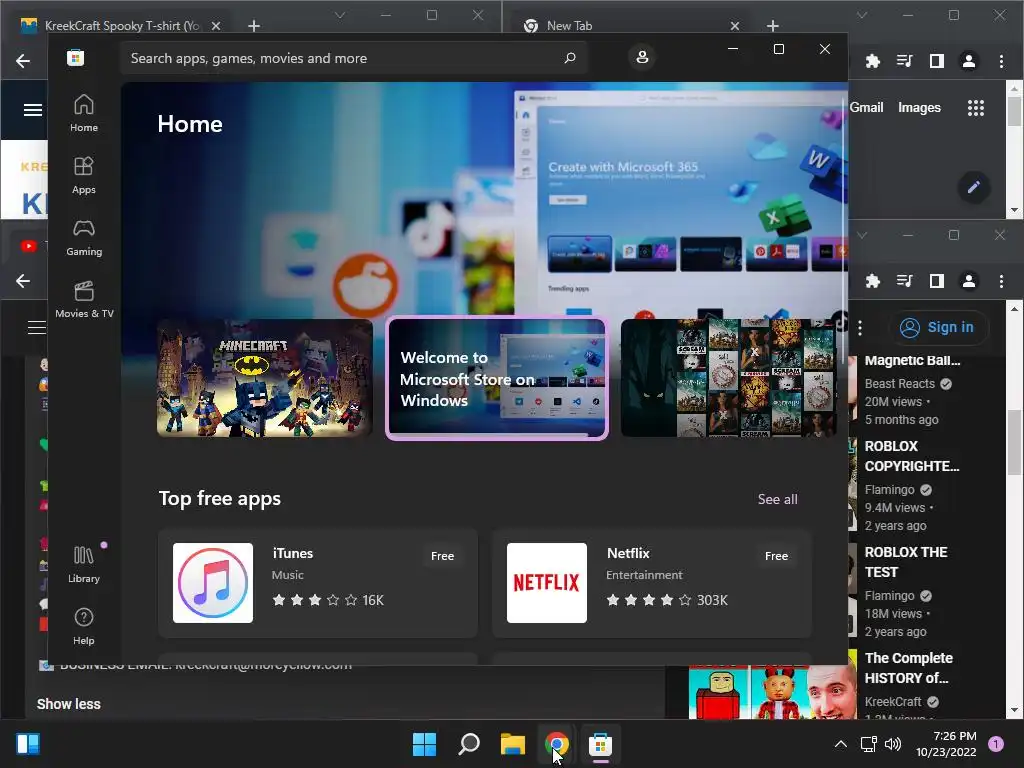Click YouTube page vertical scrollbar thumb
Image resolution: width=1024 pixels, height=768 pixels.
1014,442
